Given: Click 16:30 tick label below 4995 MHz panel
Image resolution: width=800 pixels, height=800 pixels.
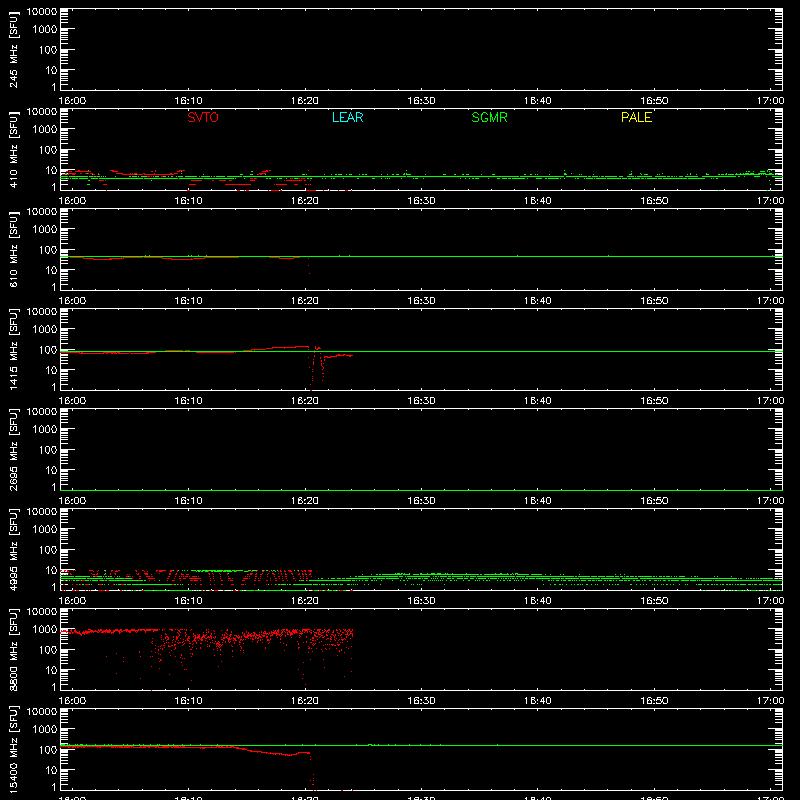Looking at the screenshot, I should [x=421, y=601].
